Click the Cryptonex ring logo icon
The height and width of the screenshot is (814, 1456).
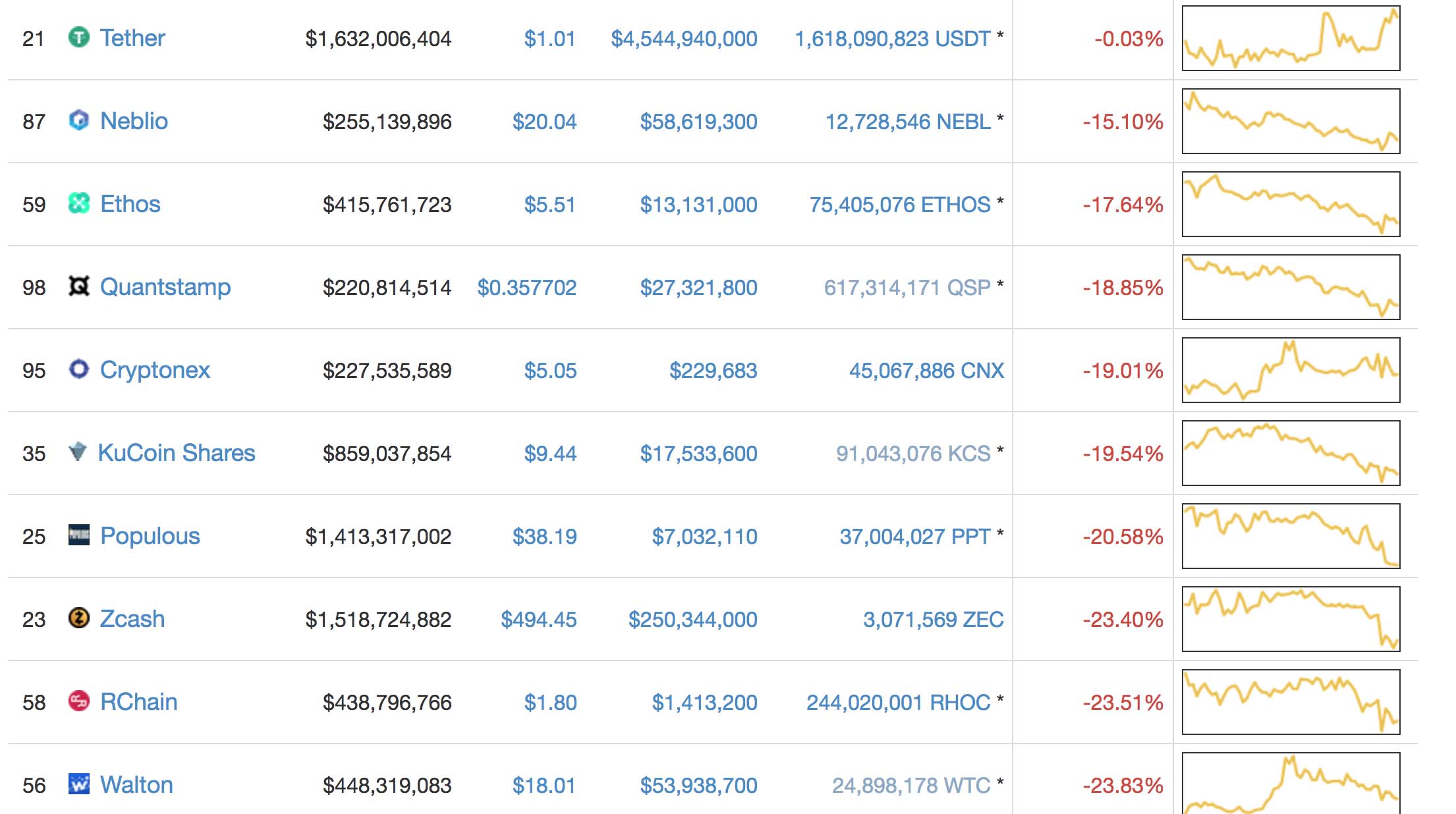tap(78, 369)
